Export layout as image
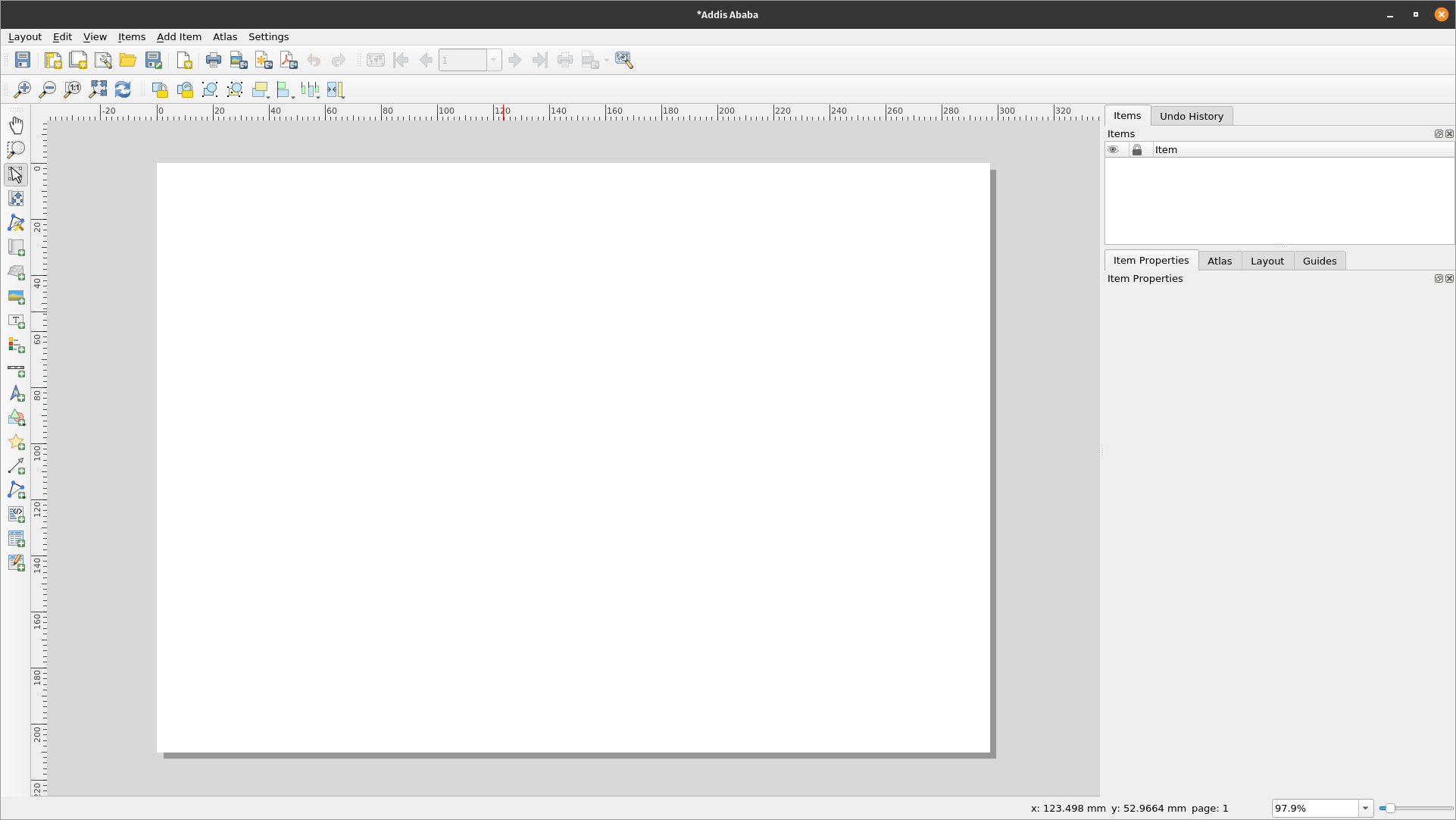 (239, 60)
